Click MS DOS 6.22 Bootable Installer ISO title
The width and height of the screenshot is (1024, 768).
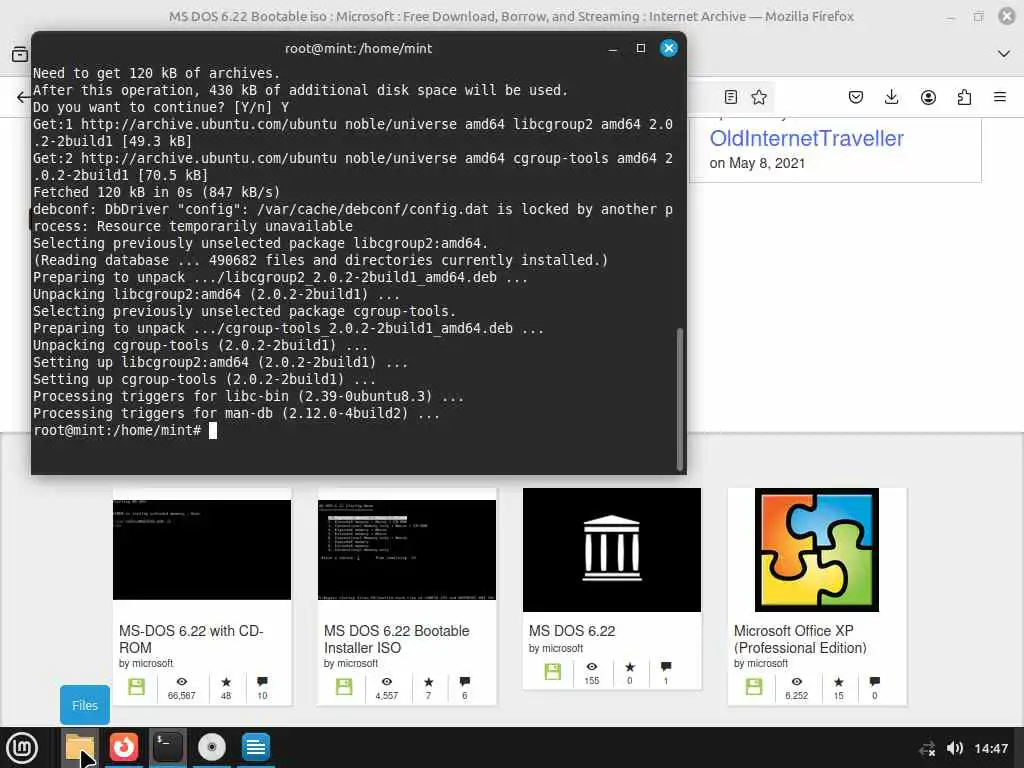click(396, 639)
